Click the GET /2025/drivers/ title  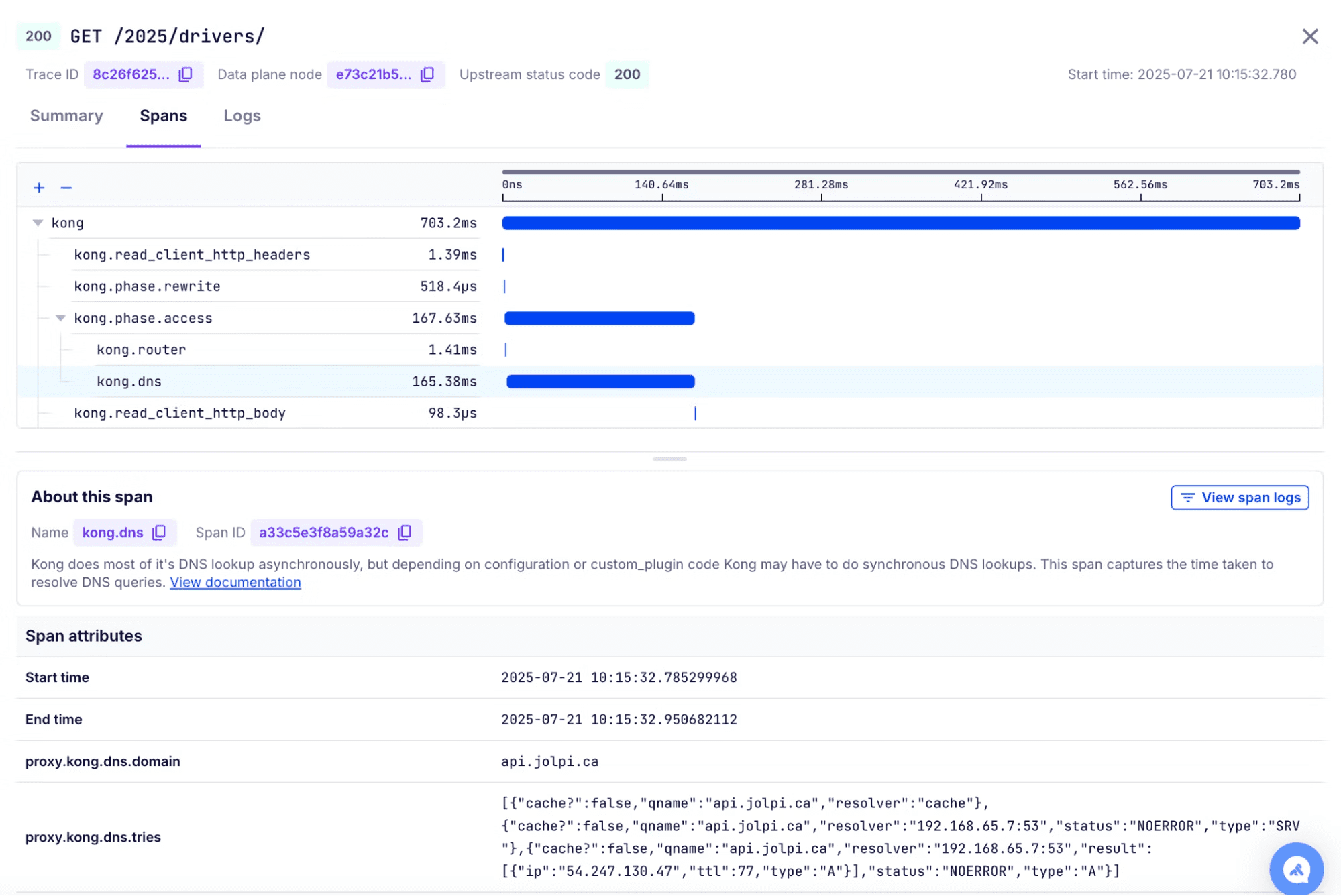(x=168, y=36)
